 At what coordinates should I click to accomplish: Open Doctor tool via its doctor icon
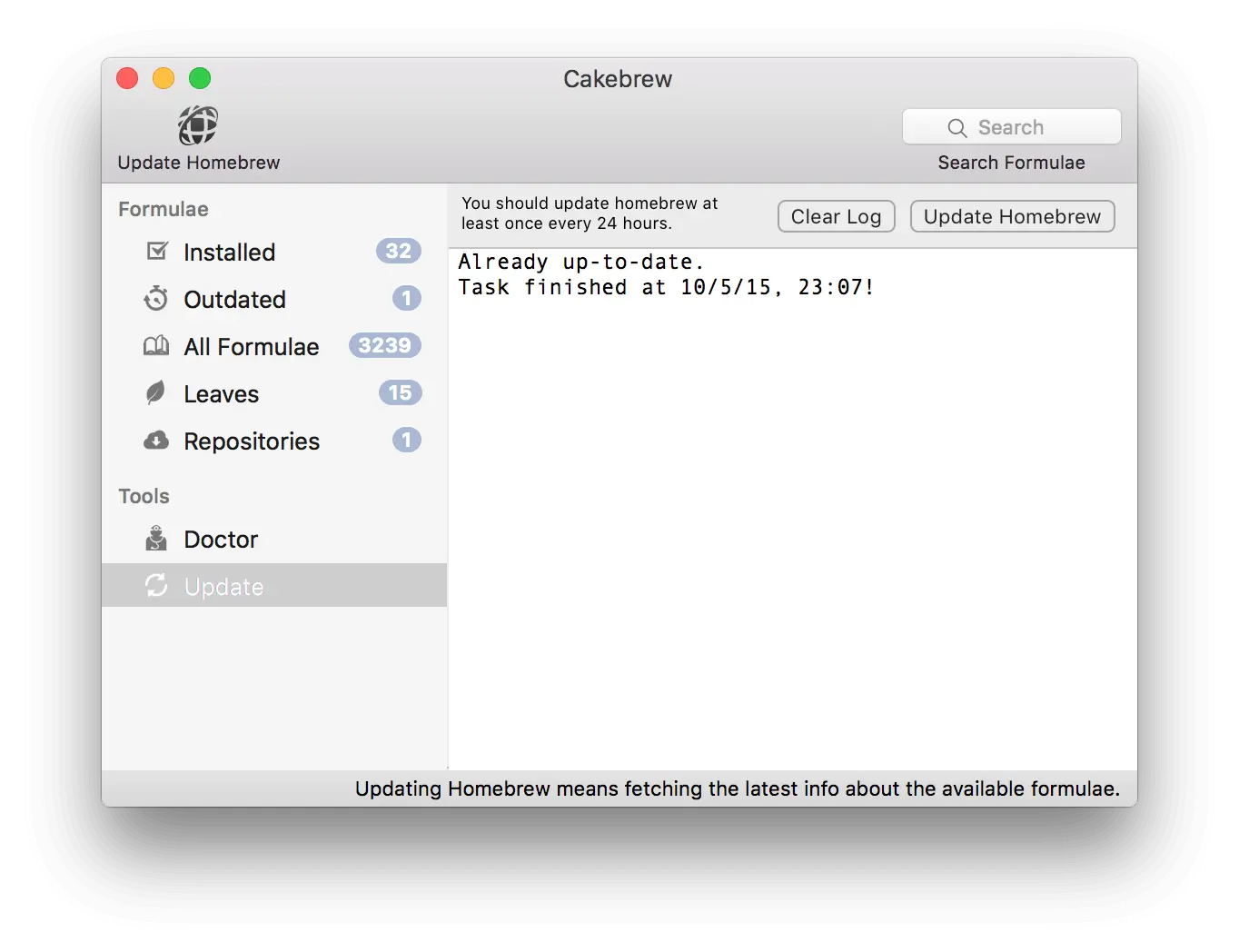156,539
